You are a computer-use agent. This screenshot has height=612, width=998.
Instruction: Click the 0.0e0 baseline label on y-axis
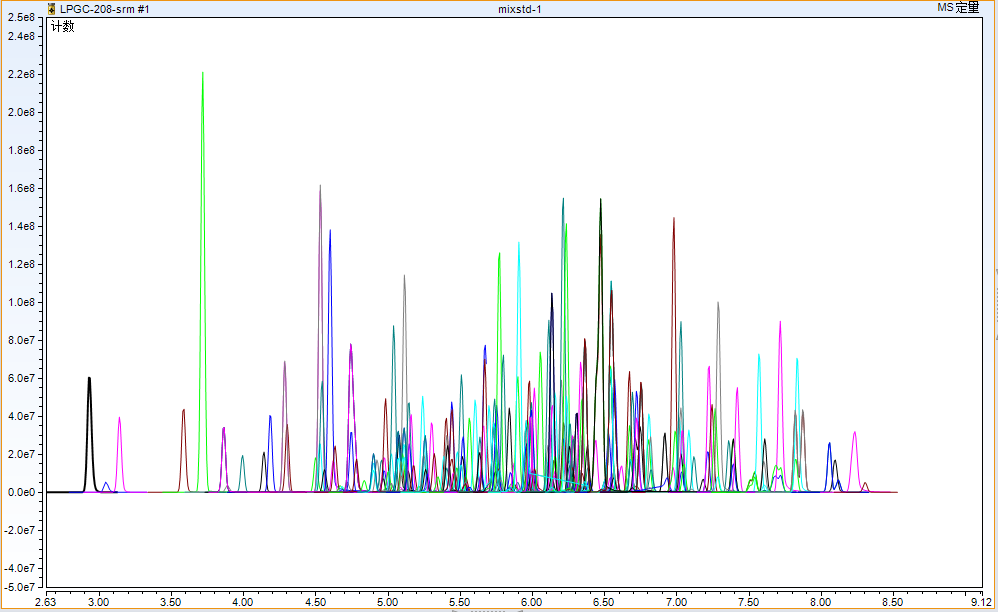coord(22,492)
